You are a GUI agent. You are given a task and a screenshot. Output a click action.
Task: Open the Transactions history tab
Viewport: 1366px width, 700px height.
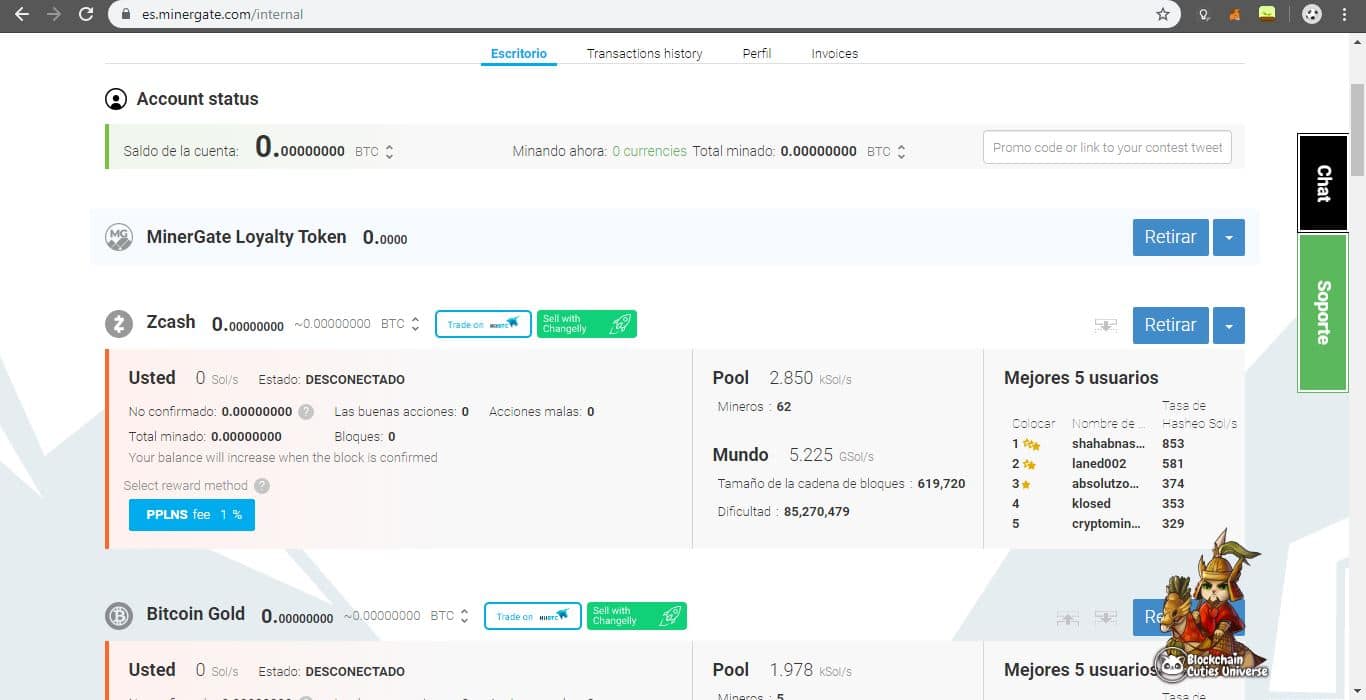coord(644,53)
